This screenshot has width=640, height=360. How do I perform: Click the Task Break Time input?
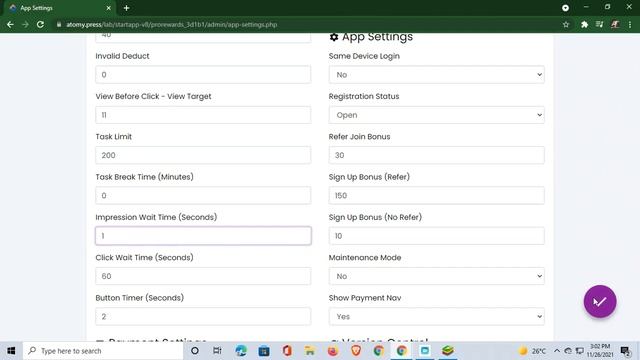point(203,196)
